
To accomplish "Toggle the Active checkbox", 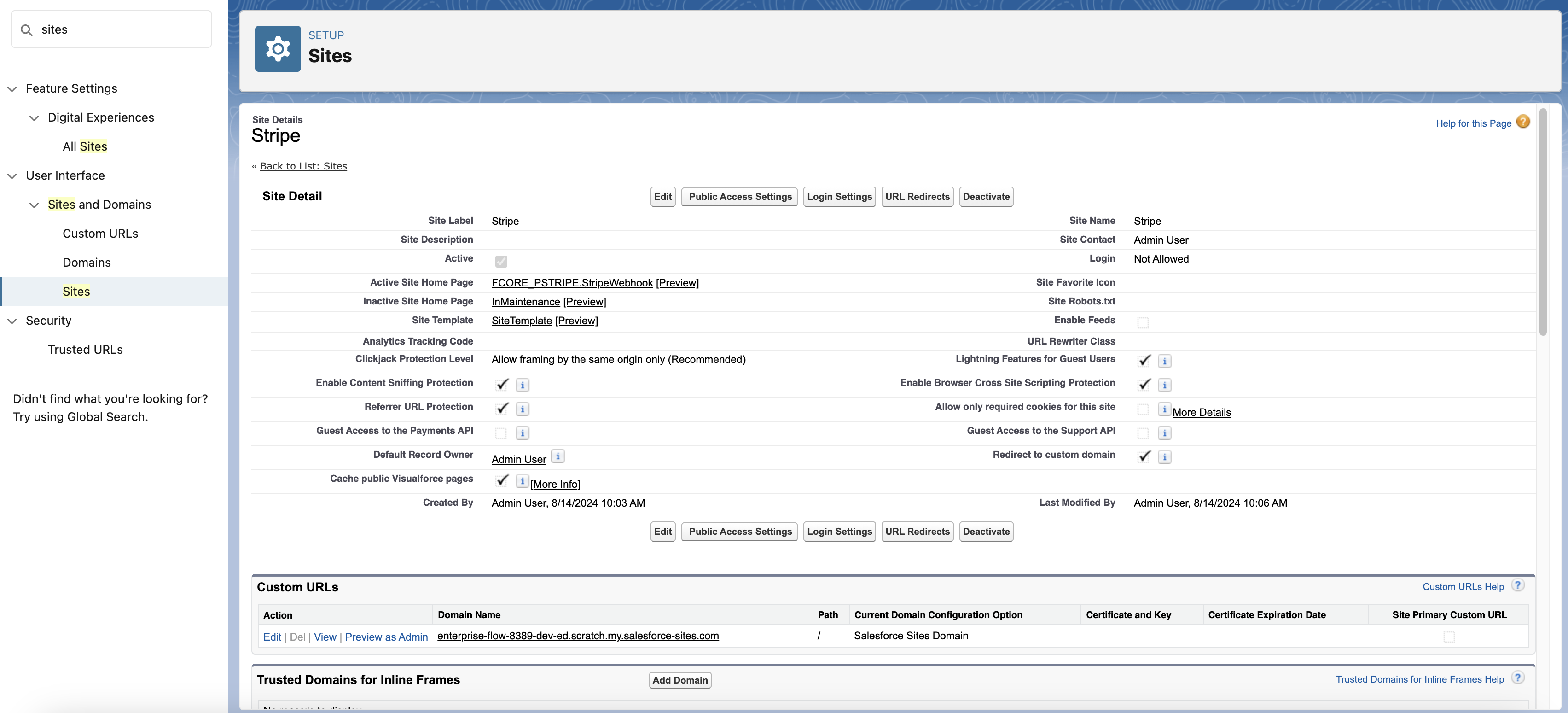I will pos(501,261).
